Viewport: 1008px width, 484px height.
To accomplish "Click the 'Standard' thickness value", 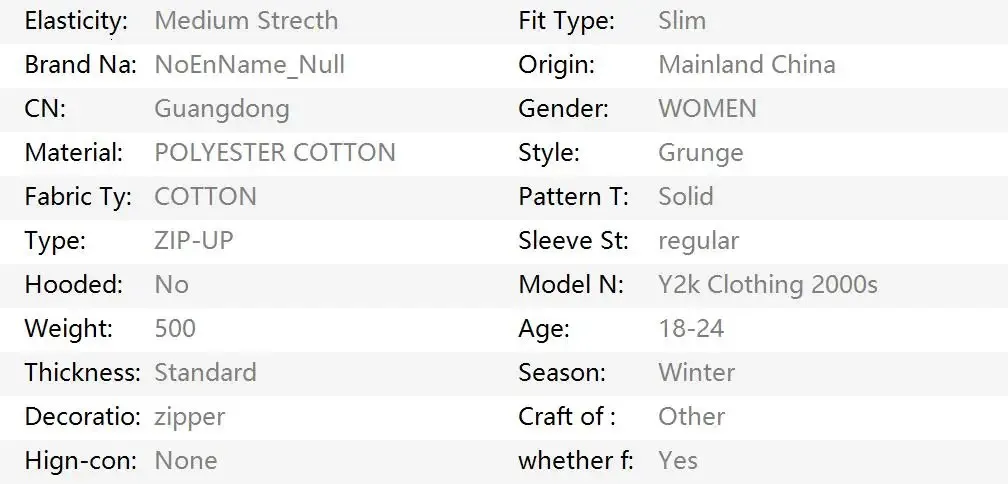I will point(205,373).
